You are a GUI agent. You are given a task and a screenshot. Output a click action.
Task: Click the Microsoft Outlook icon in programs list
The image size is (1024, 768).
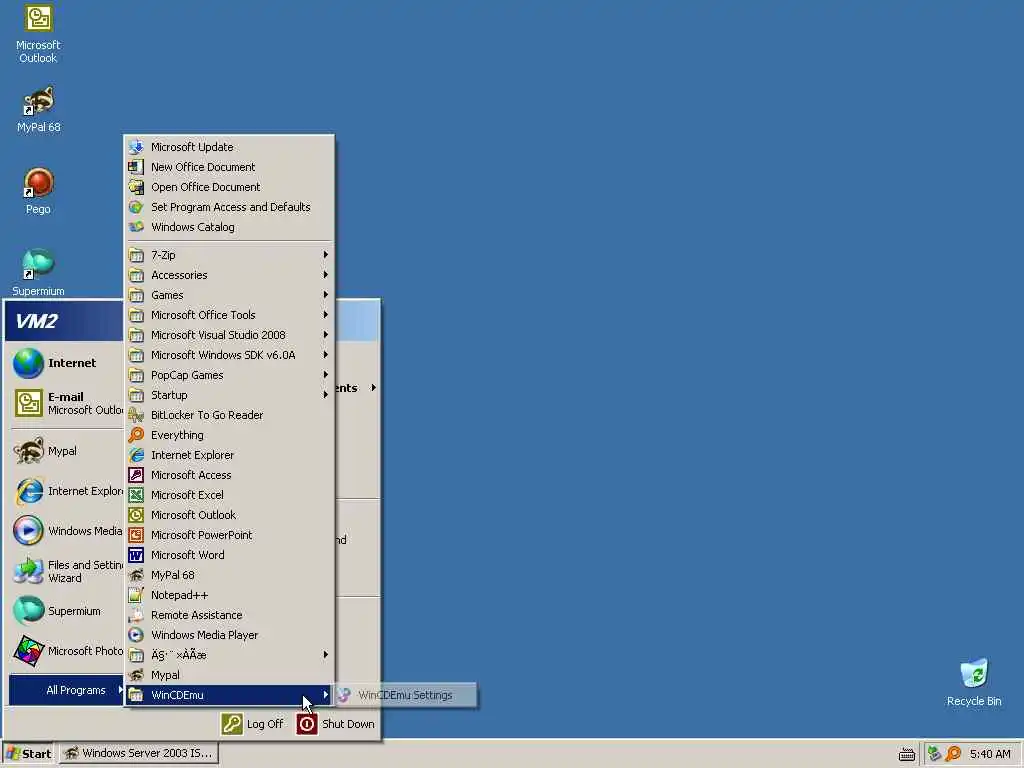pos(136,515)
